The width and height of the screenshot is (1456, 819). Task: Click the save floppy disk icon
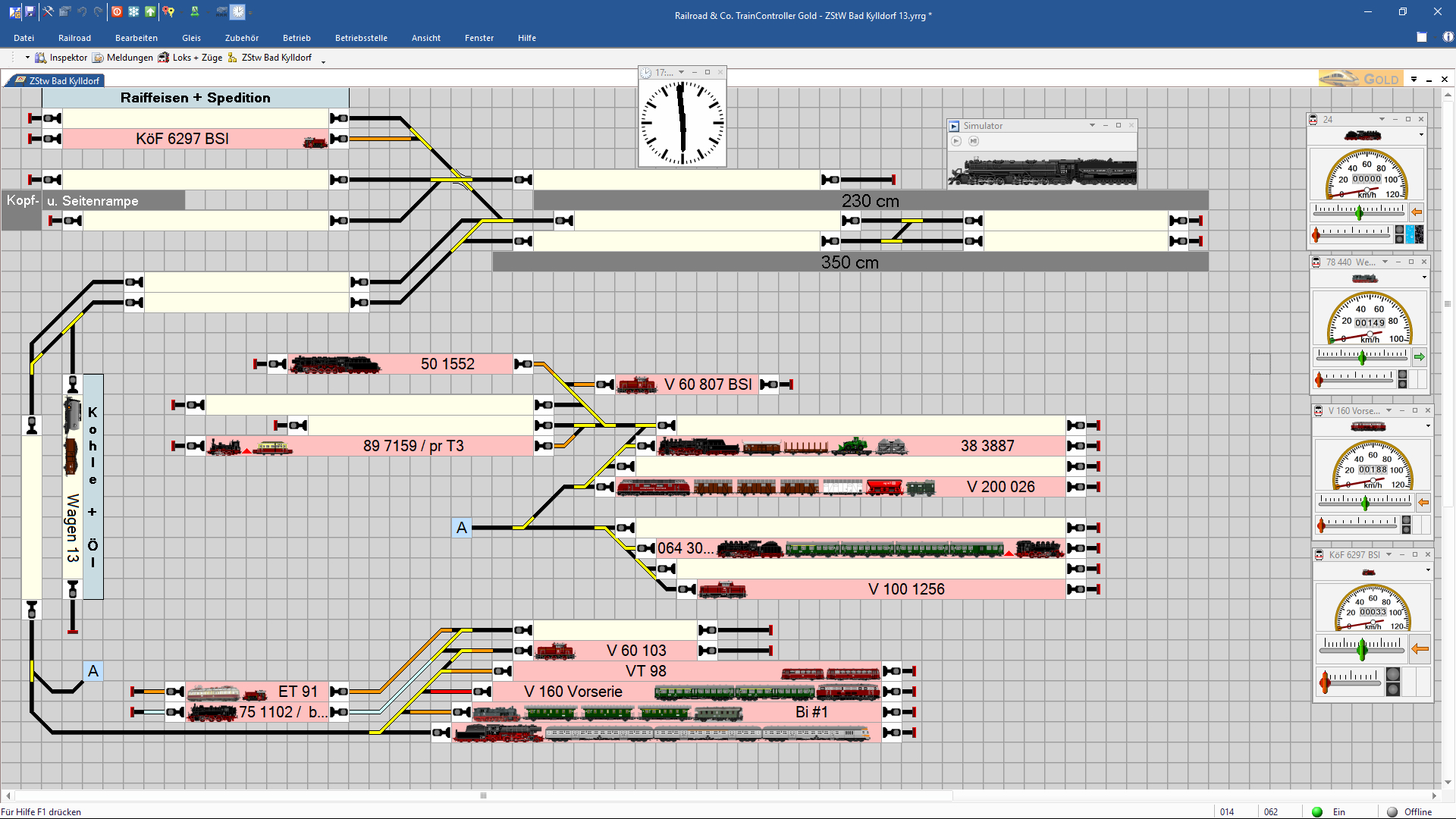(30, 11)
